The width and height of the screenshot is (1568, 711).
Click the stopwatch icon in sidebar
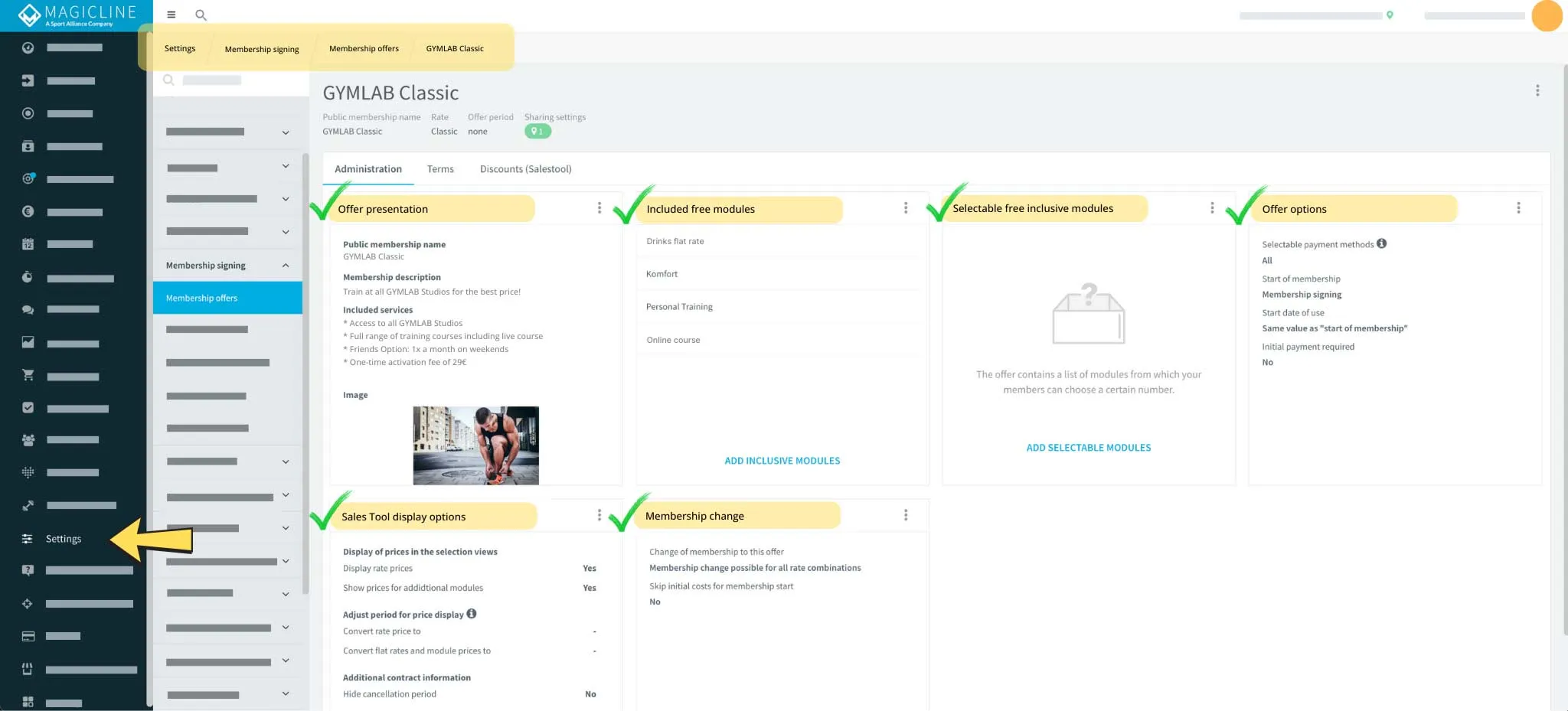[28, 277]
